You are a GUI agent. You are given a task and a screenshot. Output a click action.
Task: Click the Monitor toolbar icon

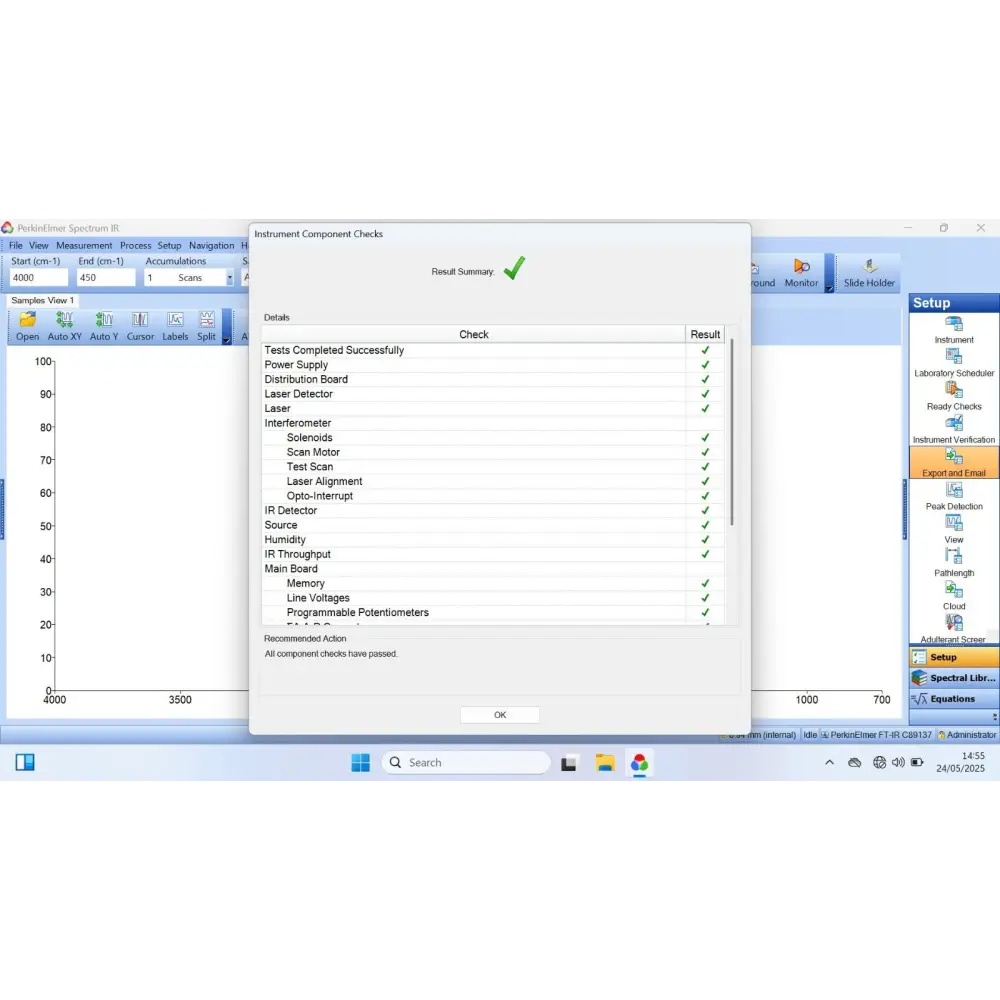coord(801,274)
